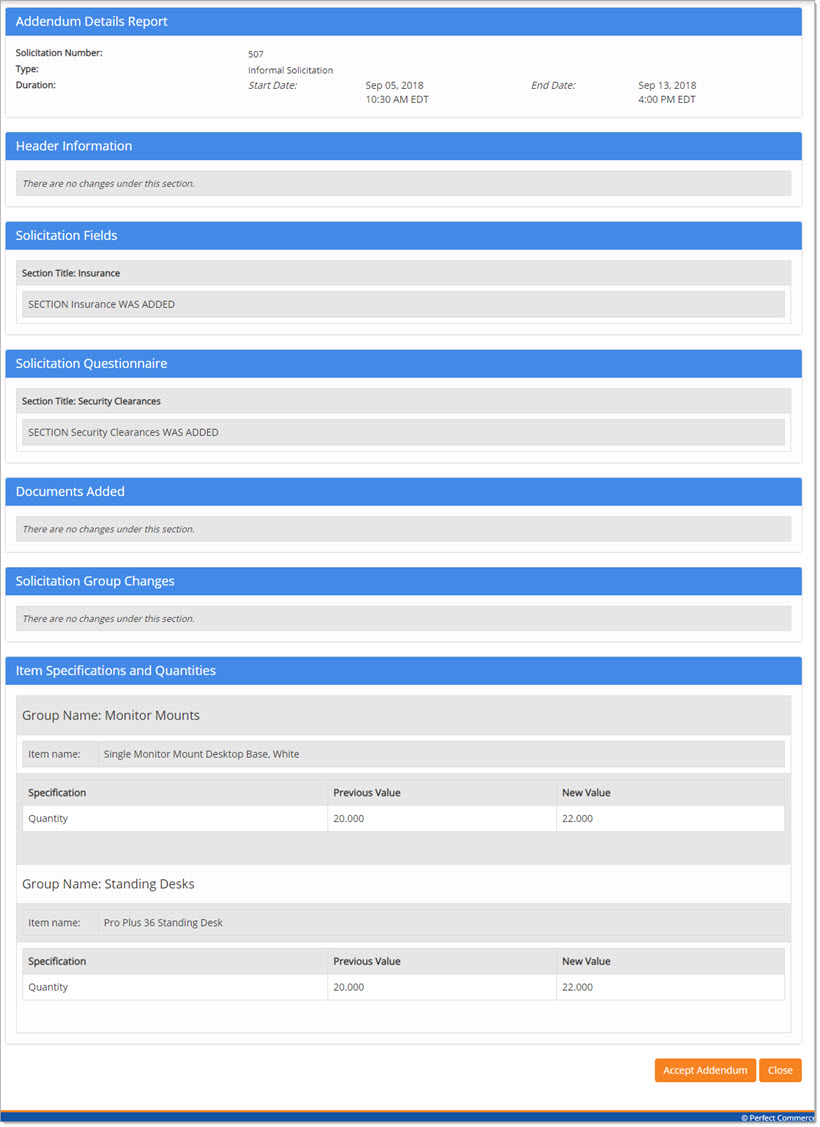The width and height of the screenshot is (820, 1127).
Task: Click Monitor Mounts previous value 20.000
Action: (349, 819)
